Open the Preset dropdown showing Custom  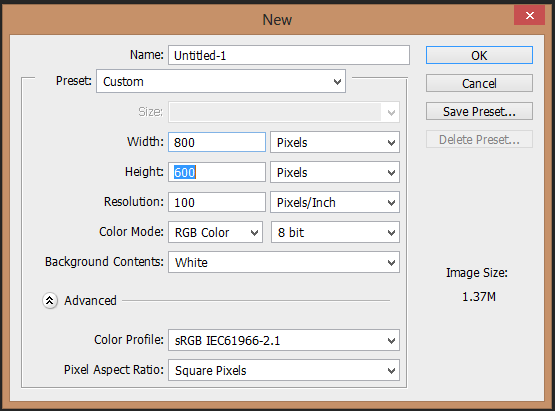(221, 81)
